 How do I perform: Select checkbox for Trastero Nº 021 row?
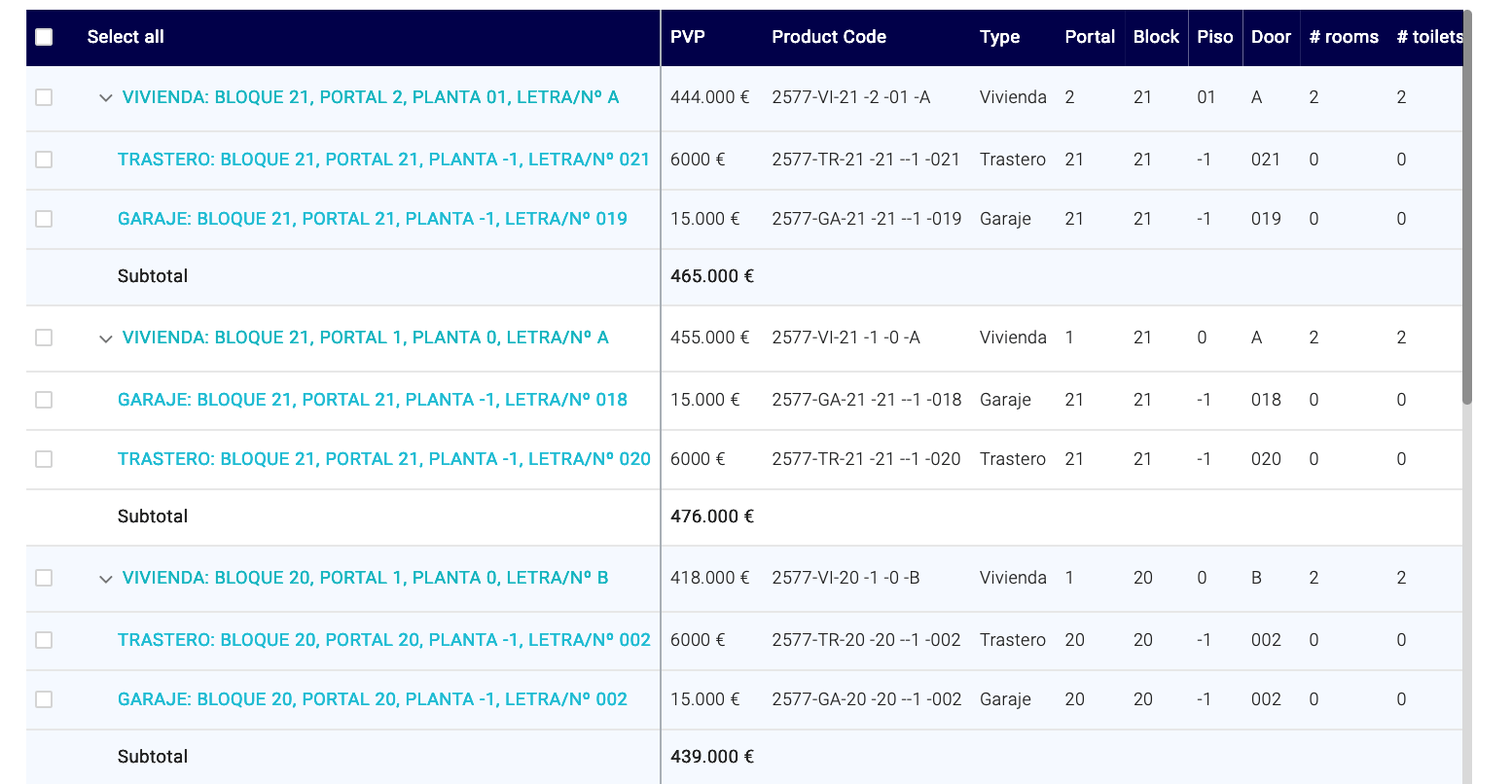[x=44, y=160]
